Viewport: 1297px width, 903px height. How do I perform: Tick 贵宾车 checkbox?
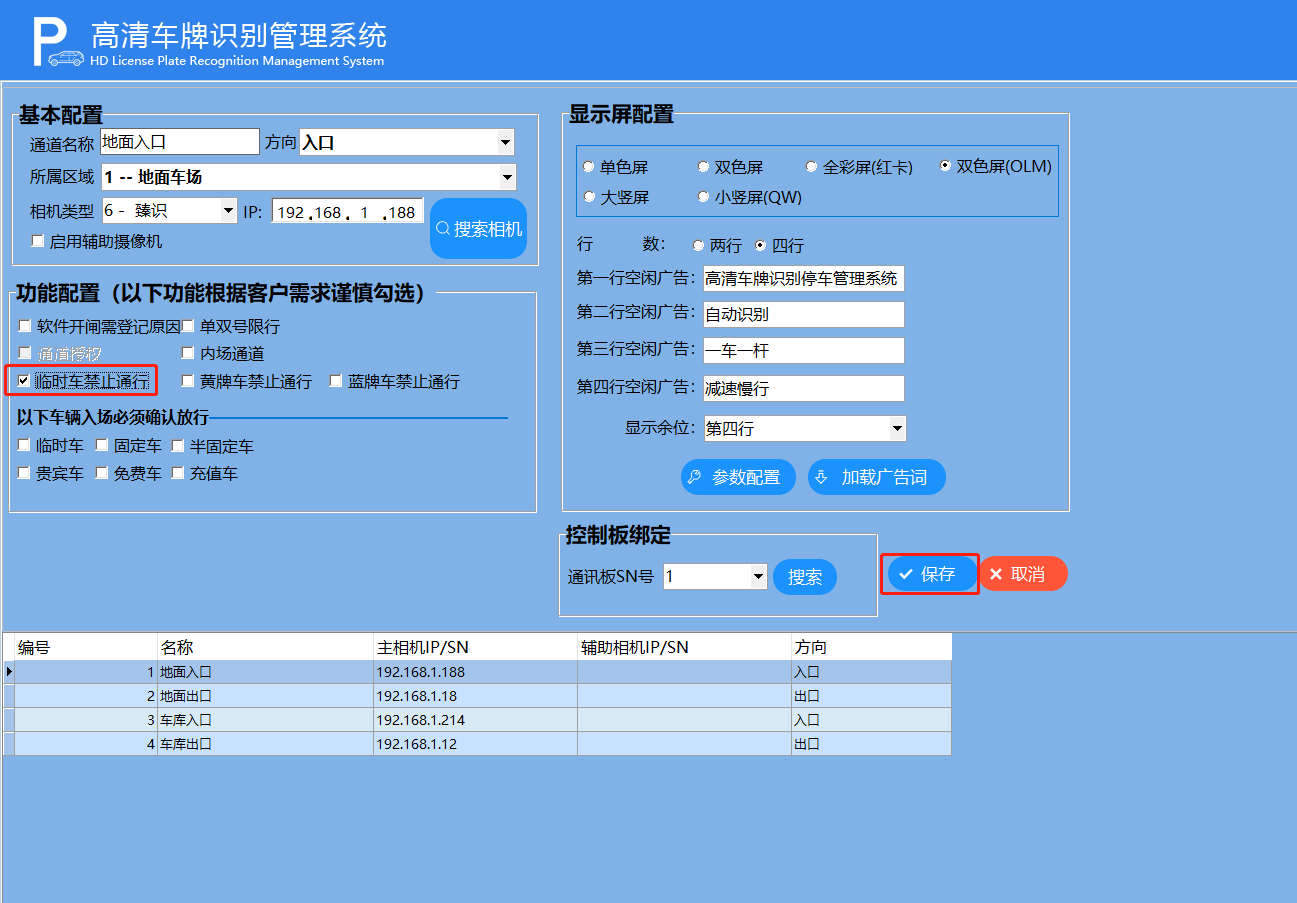(x=25, y=473)
